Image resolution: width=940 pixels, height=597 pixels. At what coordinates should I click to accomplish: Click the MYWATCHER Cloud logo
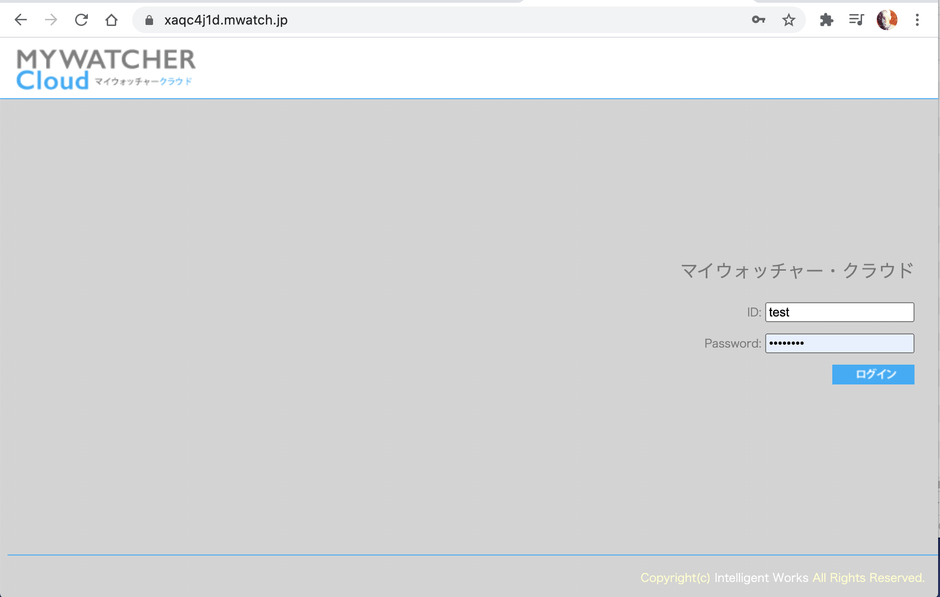point(105,69)
